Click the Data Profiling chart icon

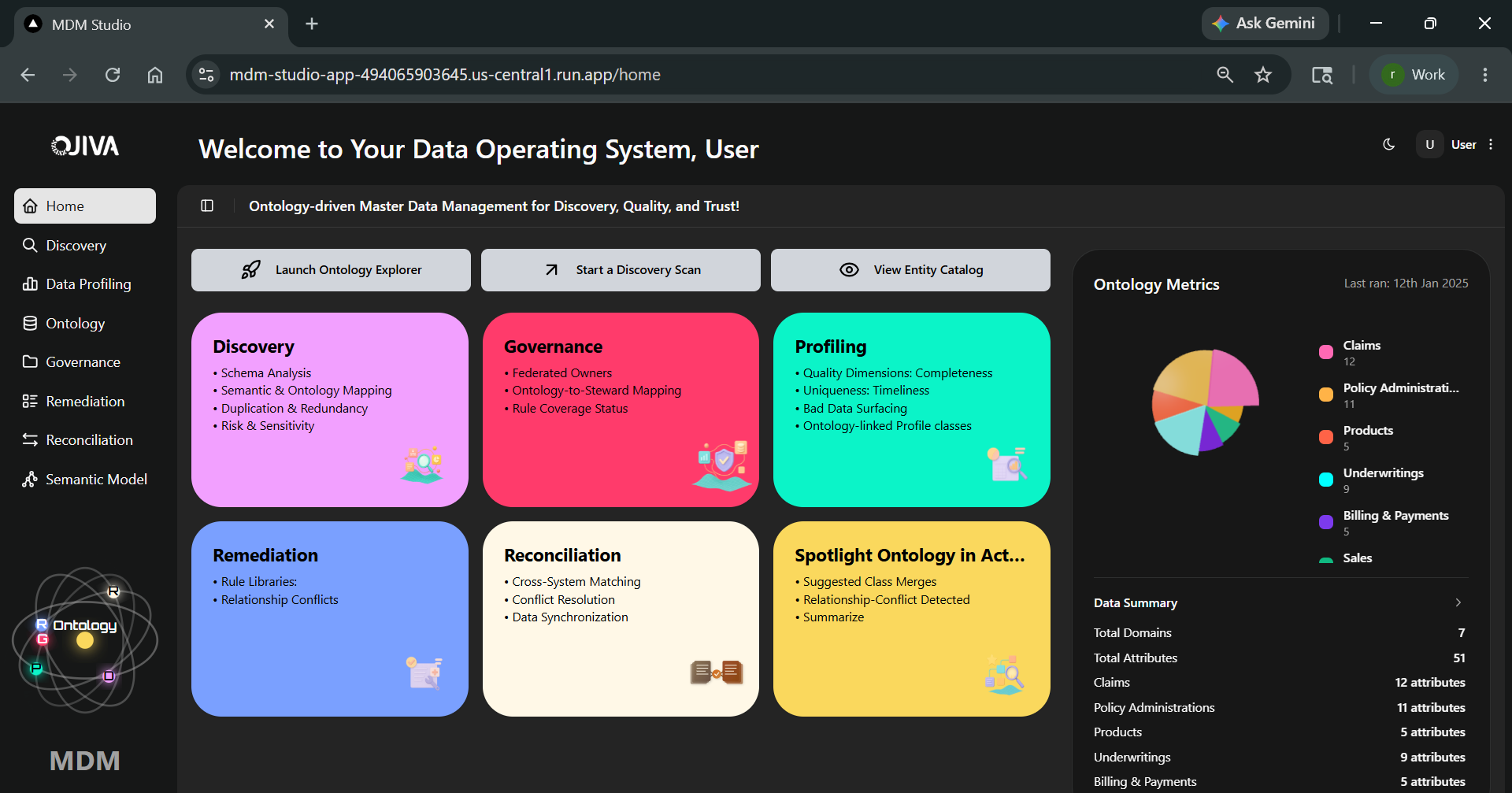pyautogui.click(x=30, y=283)
